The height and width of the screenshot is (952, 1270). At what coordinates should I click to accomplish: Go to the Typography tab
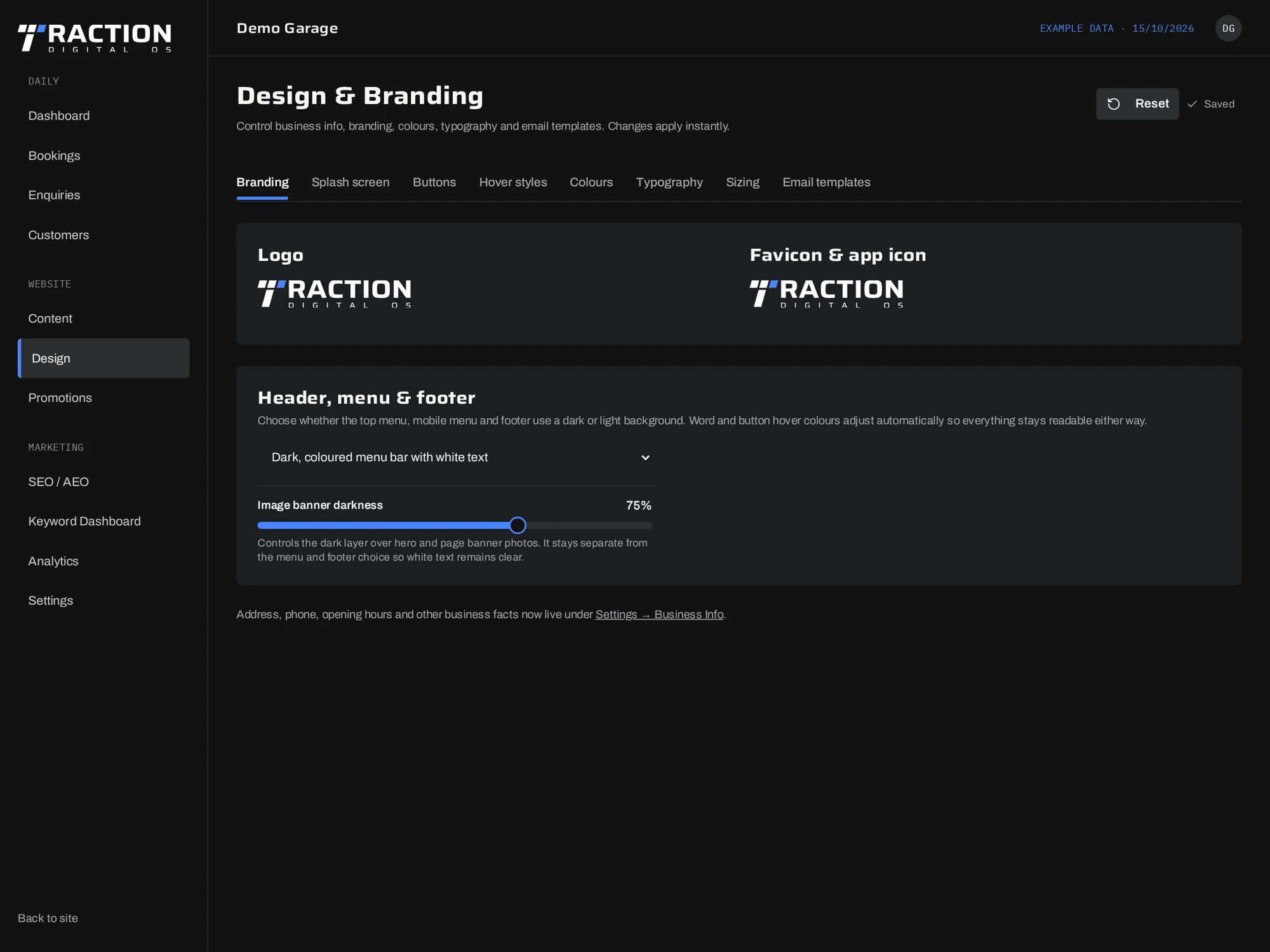coord(669,182)
